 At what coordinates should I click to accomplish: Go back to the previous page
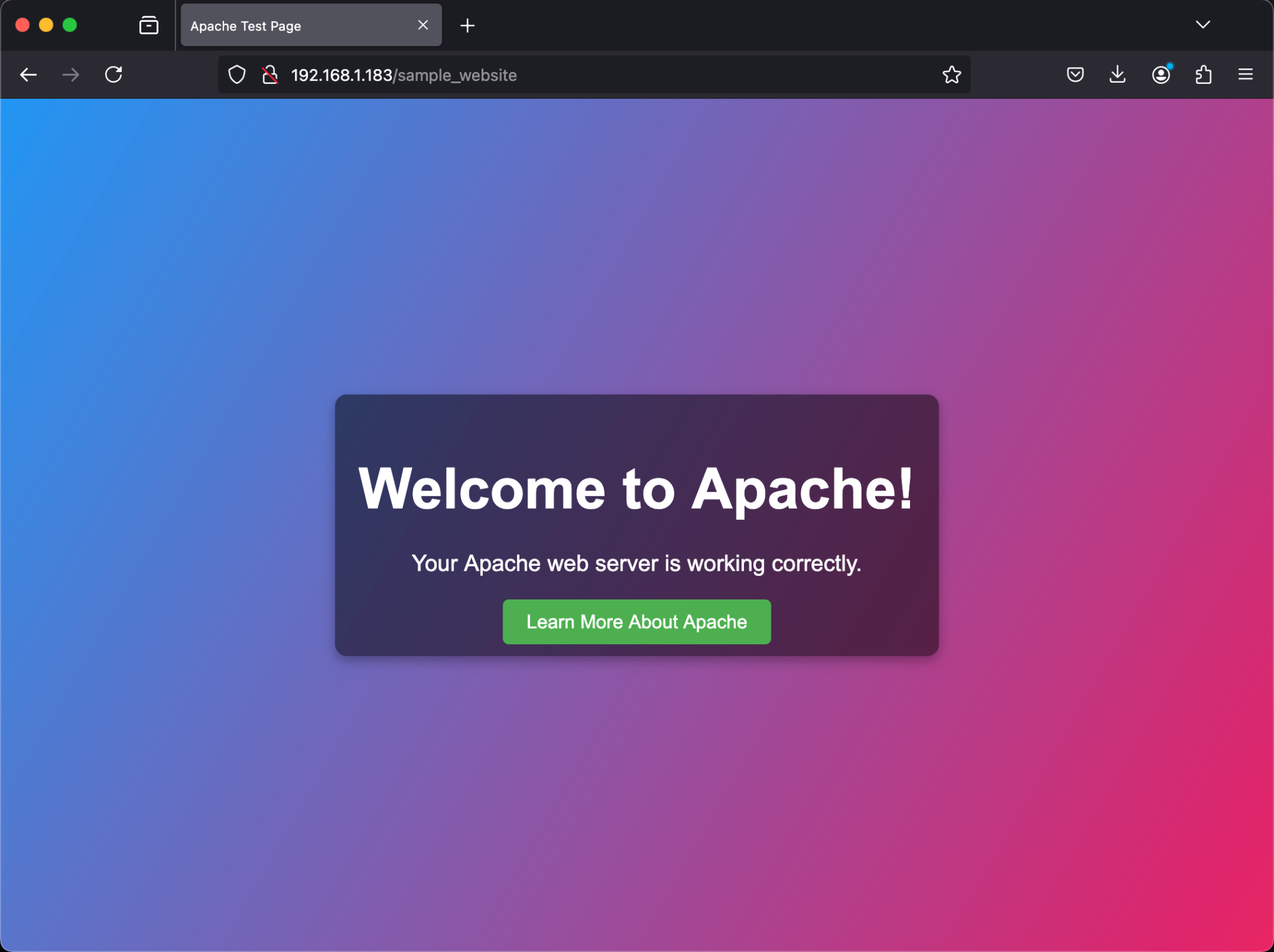coord(29,75)
